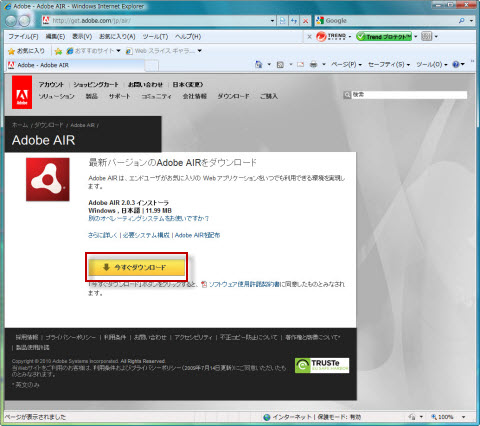Click the Internet zone globe icon in status bar

point(267,417)
